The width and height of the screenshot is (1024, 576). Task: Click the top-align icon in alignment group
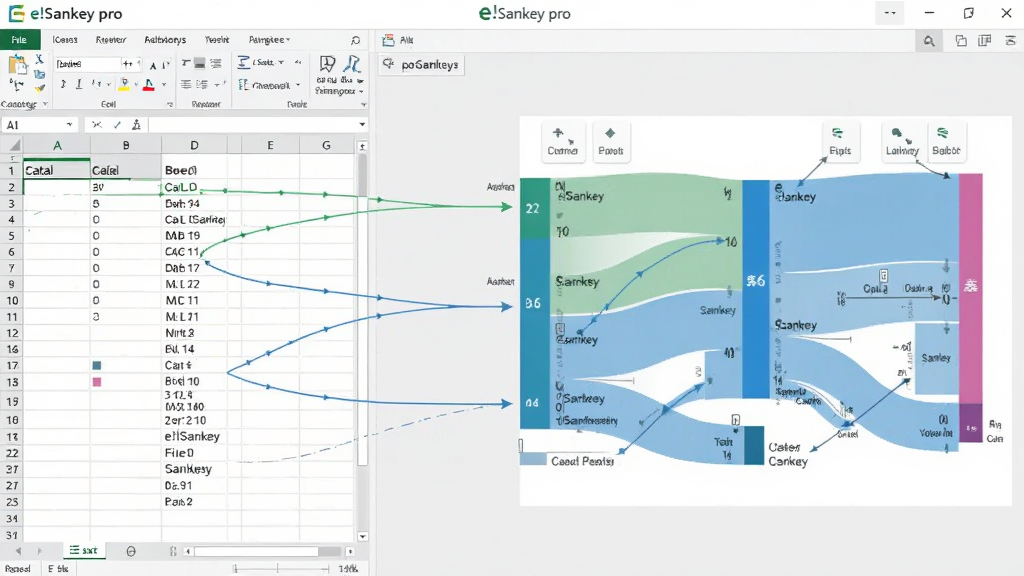click(186, 63)
